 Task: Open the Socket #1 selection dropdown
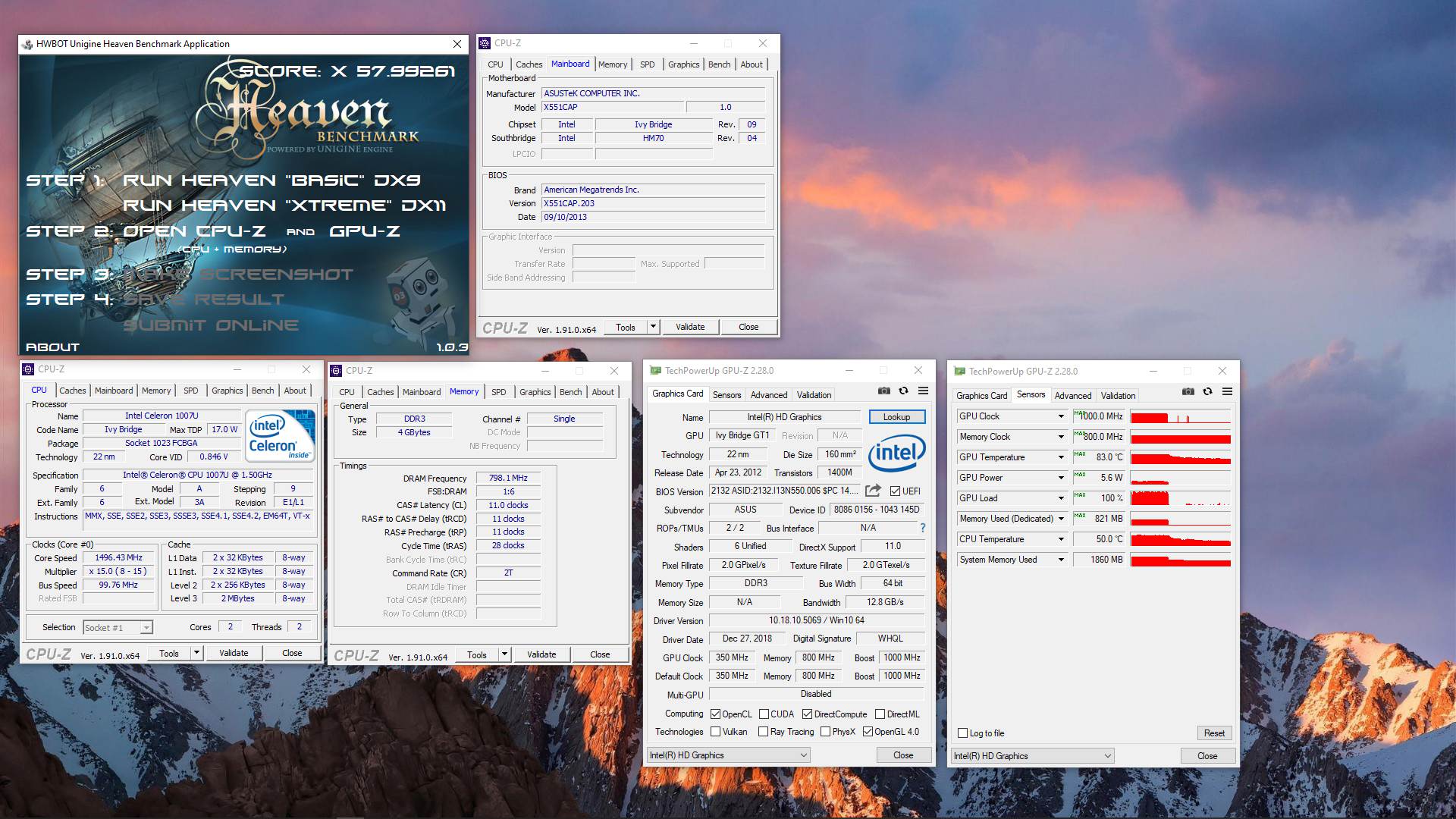coord(118,628)
